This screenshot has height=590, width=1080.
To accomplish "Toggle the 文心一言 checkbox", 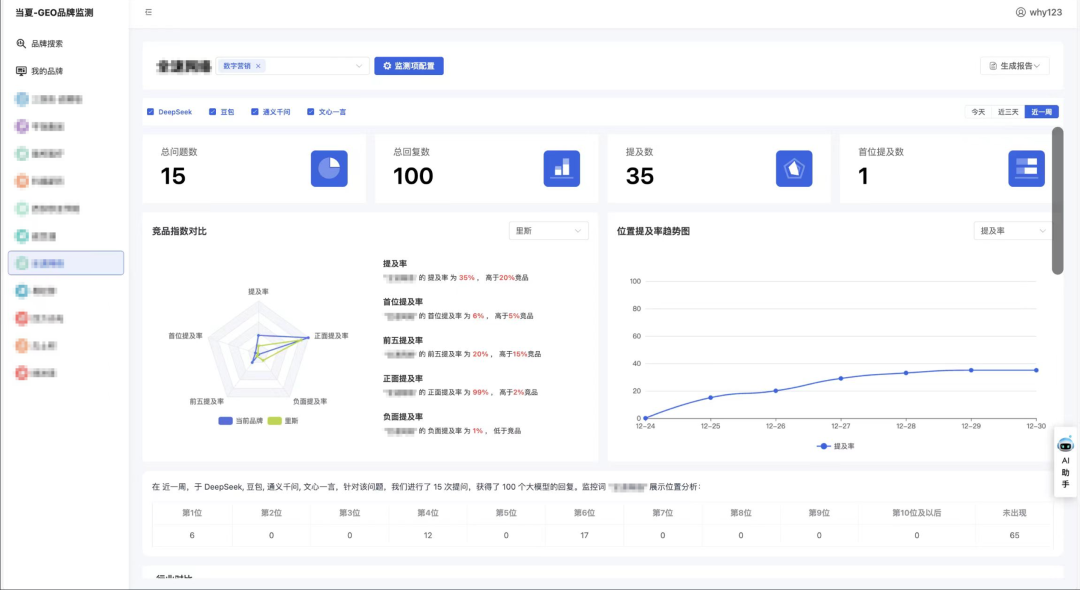I will 311,112.
